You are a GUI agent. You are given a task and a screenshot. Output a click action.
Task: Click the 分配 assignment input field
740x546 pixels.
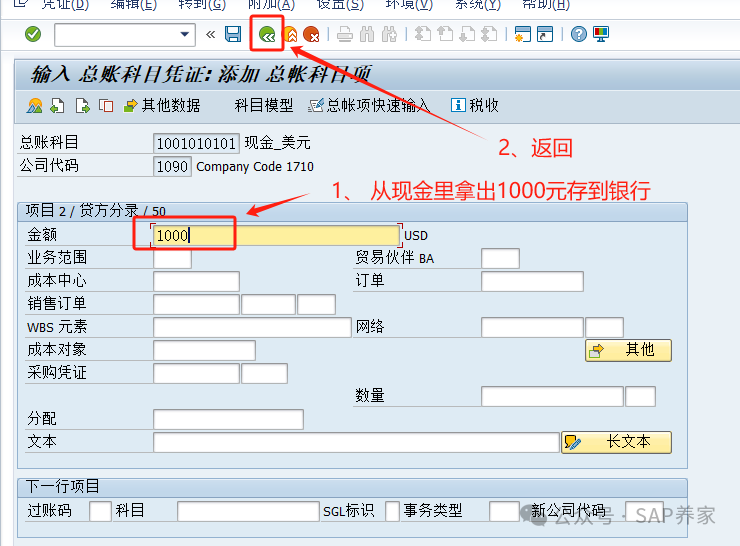[x=228, y=420]
